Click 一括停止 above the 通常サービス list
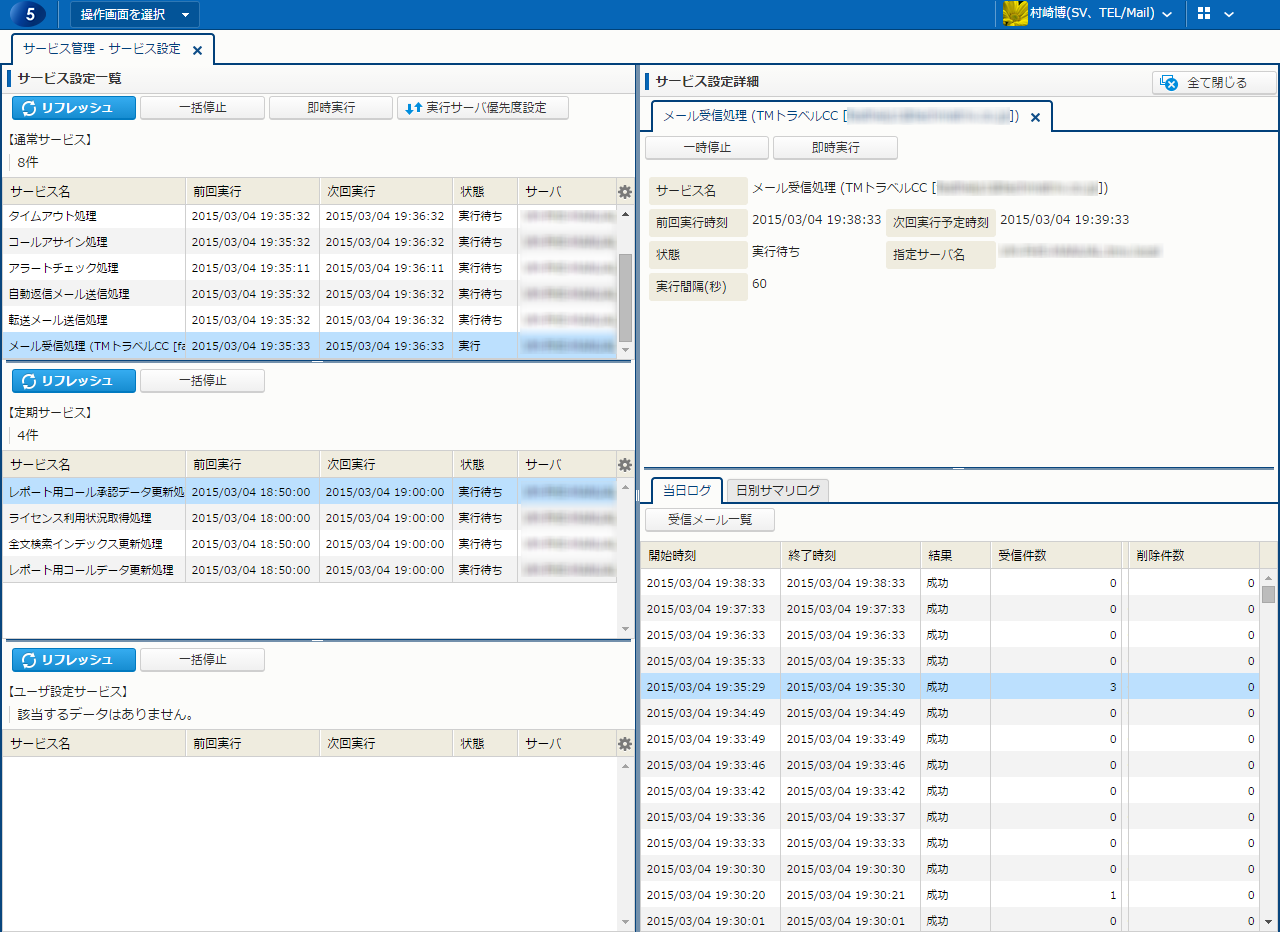 pos(202,108)
